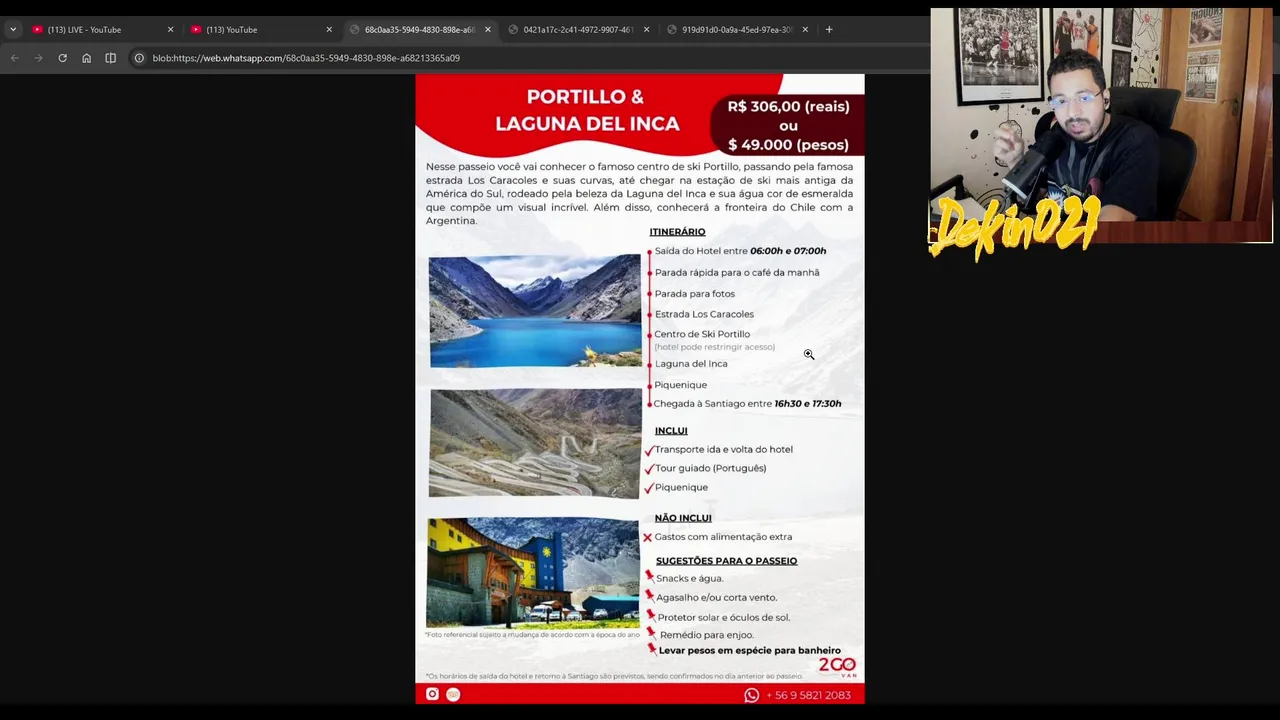This screenshot has width=1280, height=720.
Task: Click the YouTube favicon on LIVE tab
Action: [37, 30]
